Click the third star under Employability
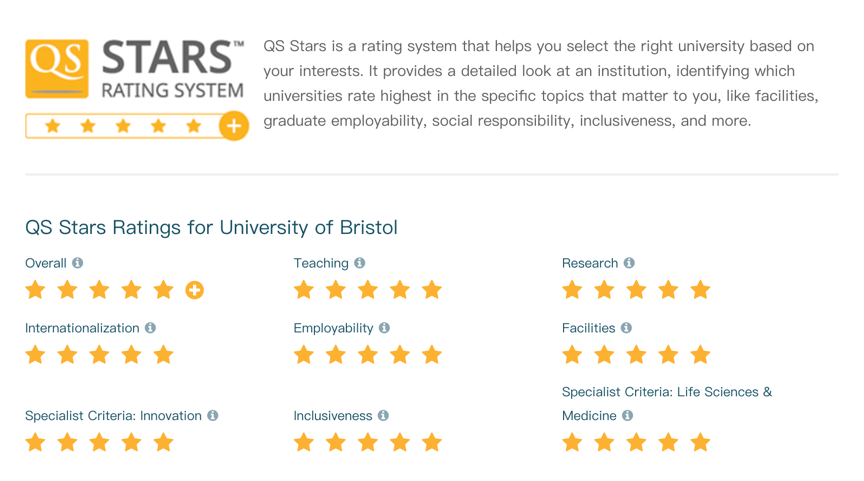 point(368,355)
